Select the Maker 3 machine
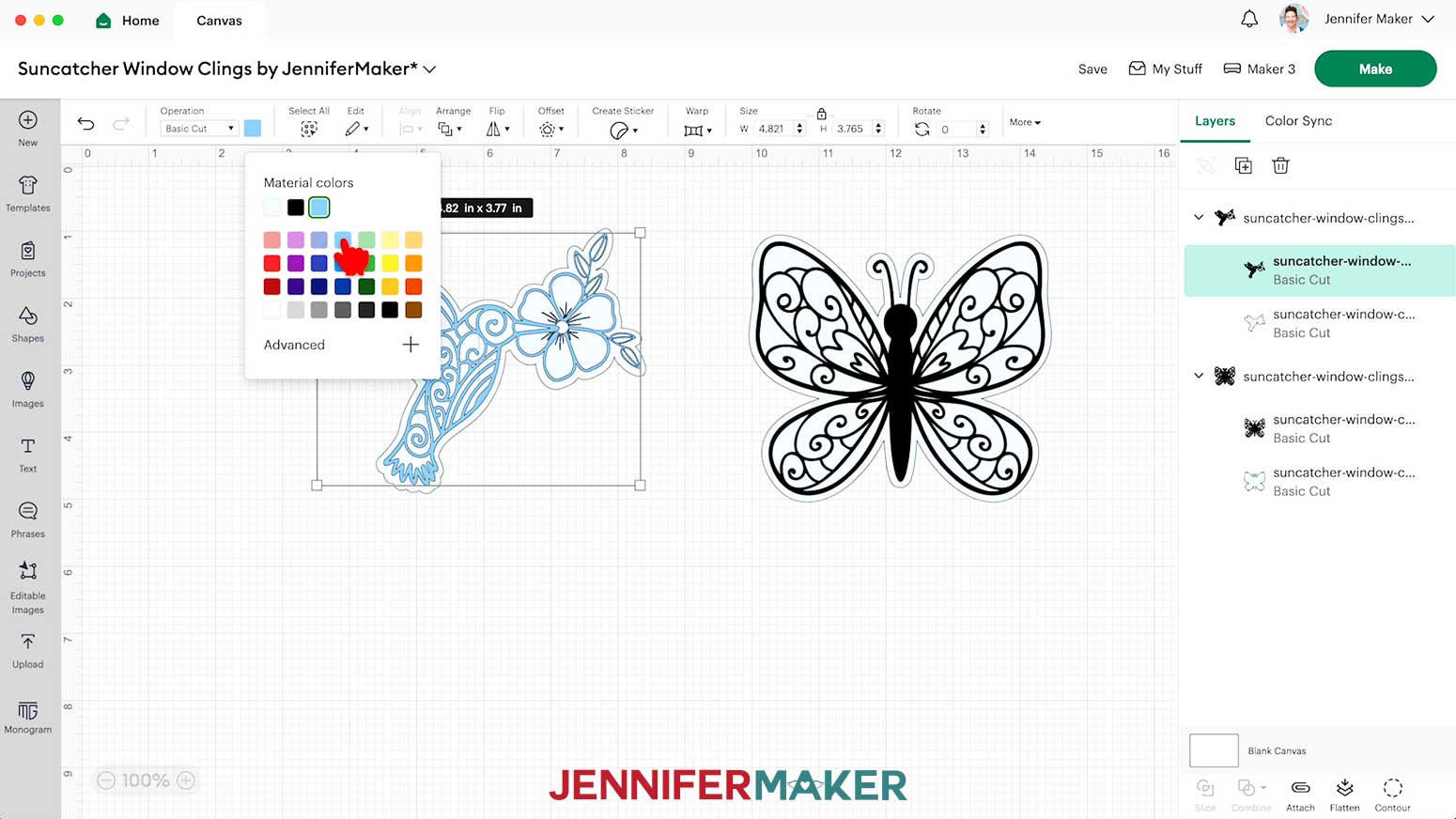This screenshot has height=819, width=1456. pos(1260,70)
